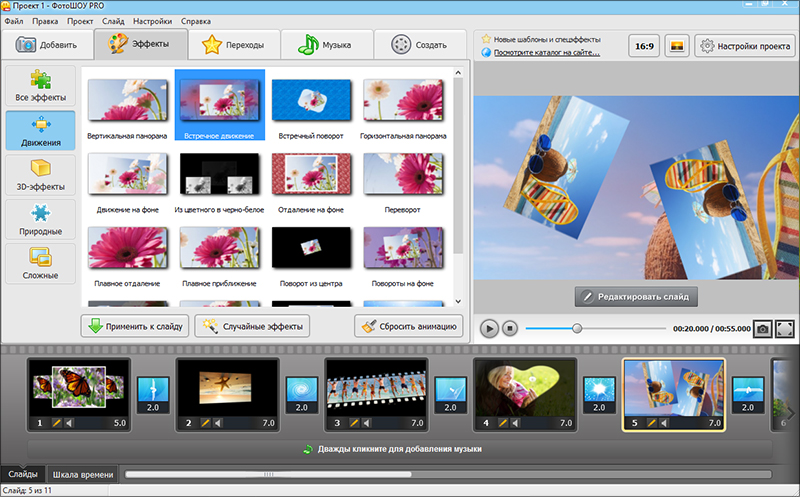Screen dimensions: 800x497
Task: Choose the Из цветного в черно-белое effect
Action: tap(219, 174)
